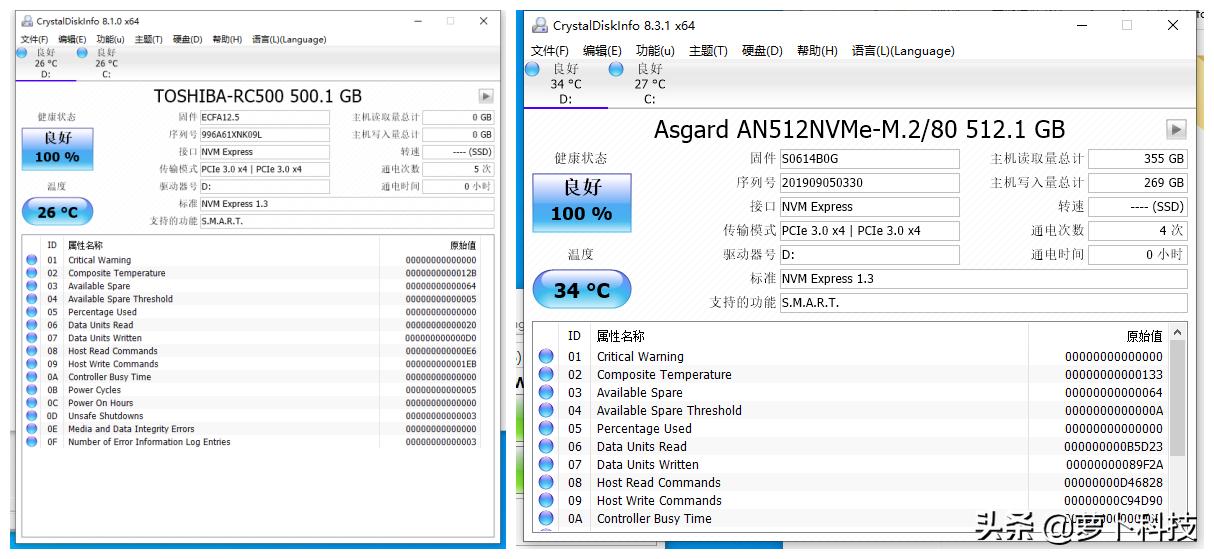Select Power On Hours row text in TOSHIBA list

pyautogui.click(x=100, y=403)
